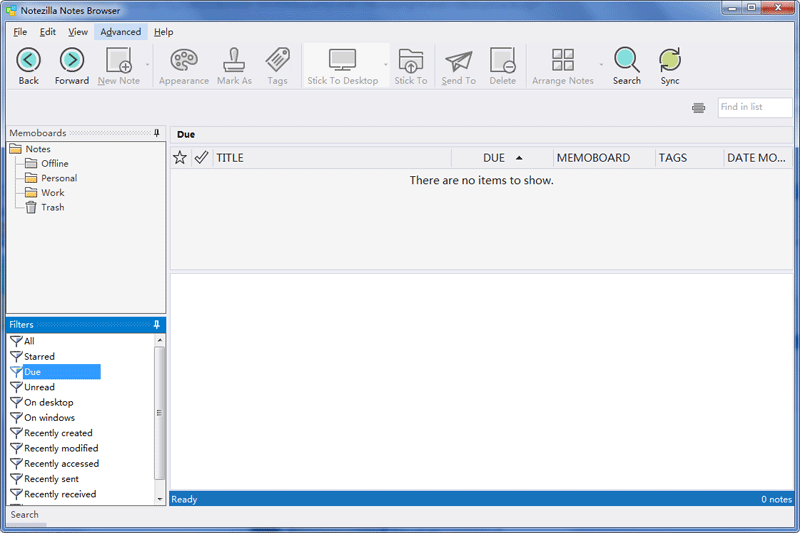Screen dimensions: 800x533
Task: Click the Find in list field
Action: click(755, 107)
